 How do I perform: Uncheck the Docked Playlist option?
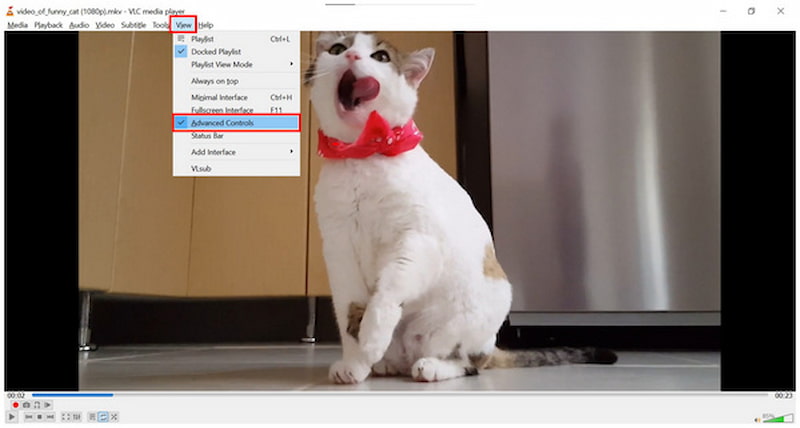pos(214,51)
